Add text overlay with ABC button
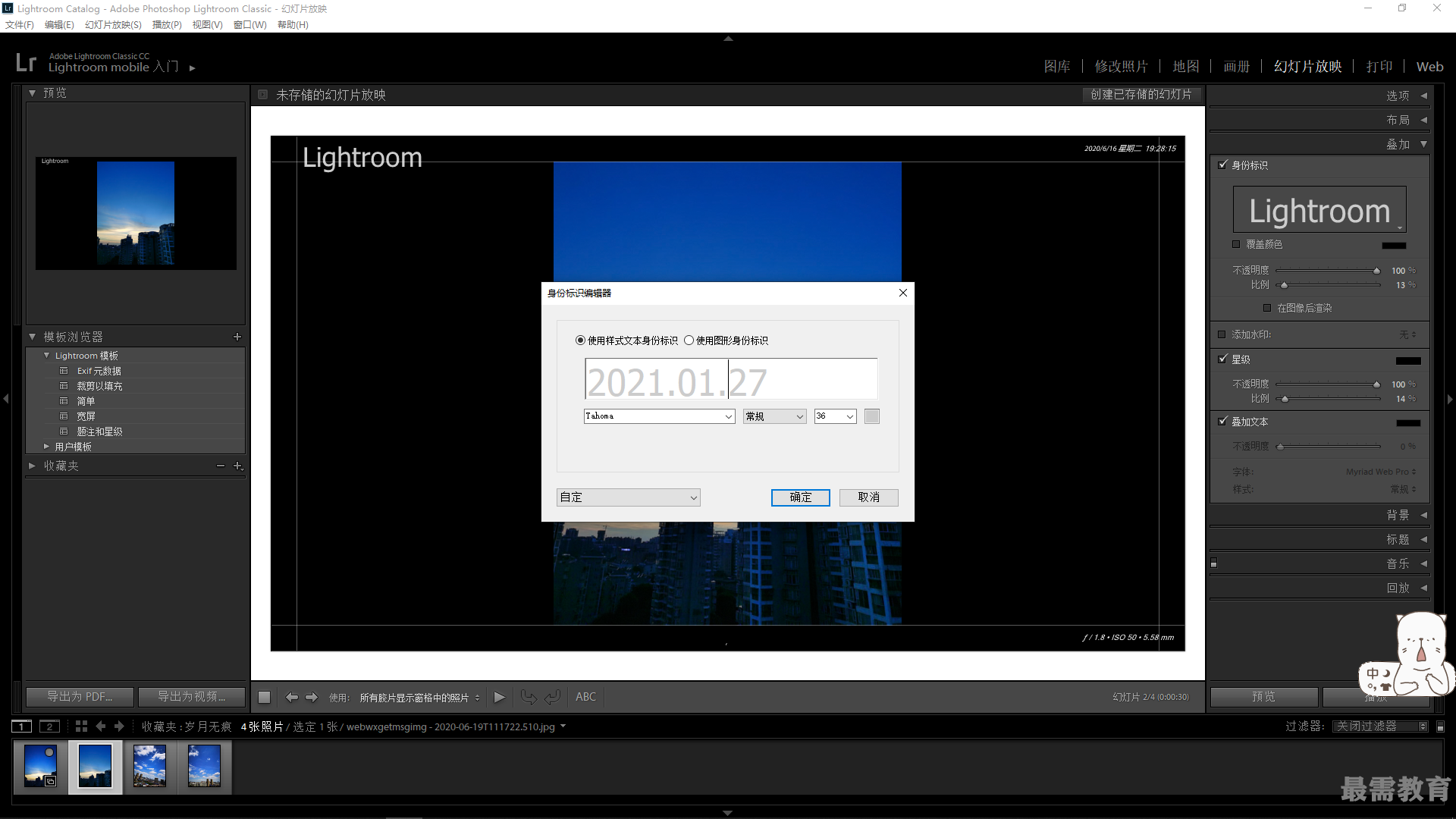This screenshot has height=819, width=1456. pyautogui.click(x=585, y=697)
